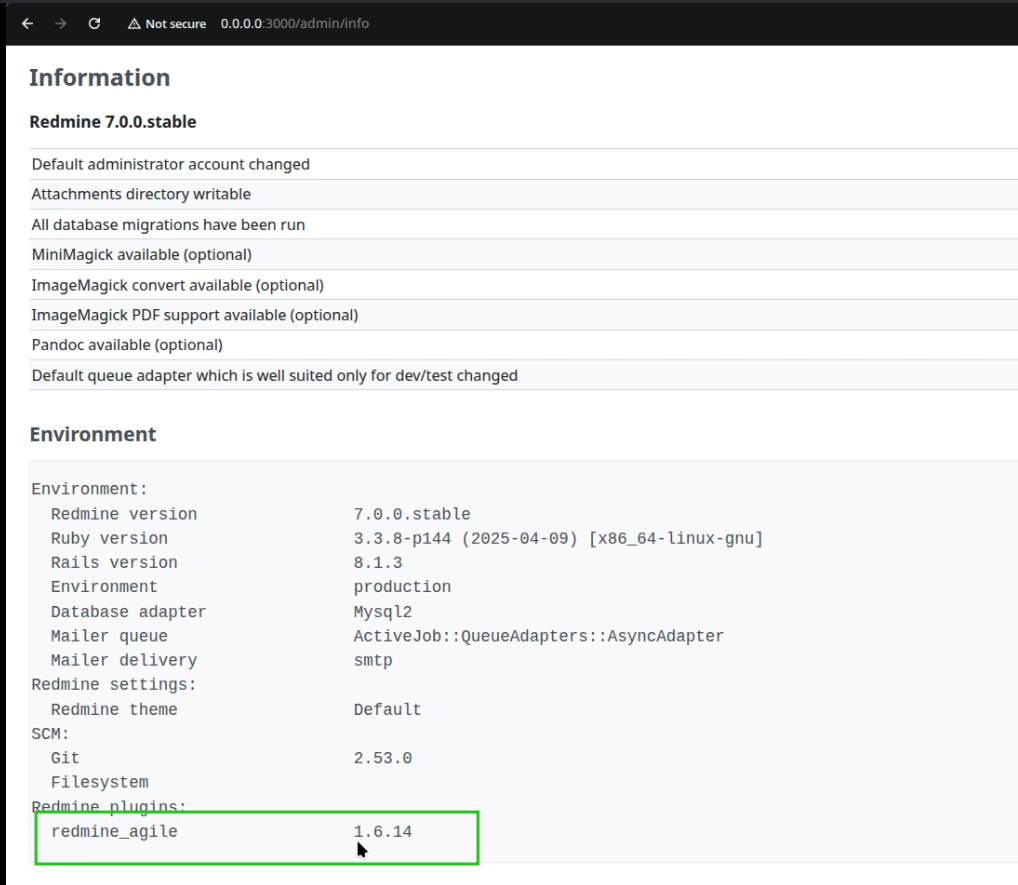Click the browser forward arrow

click(x=60, y=23)
